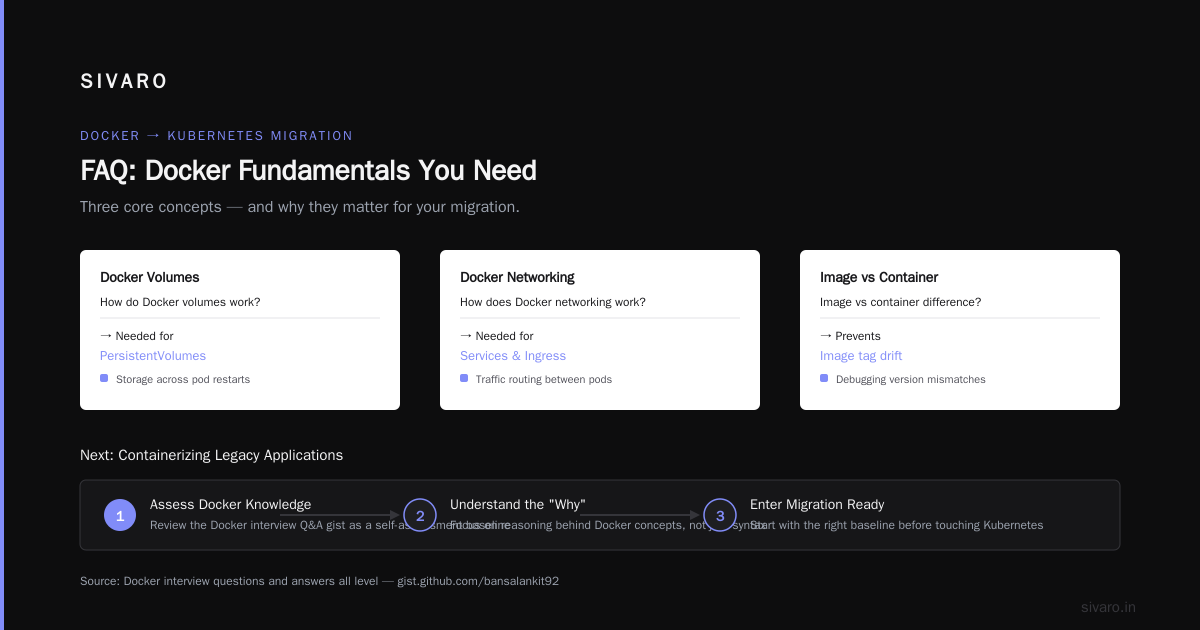The width and height of the screenshot is (1200, 630).
Task: Click bullet icon beside Debugging version mismatches
Action: pos(824,378)
